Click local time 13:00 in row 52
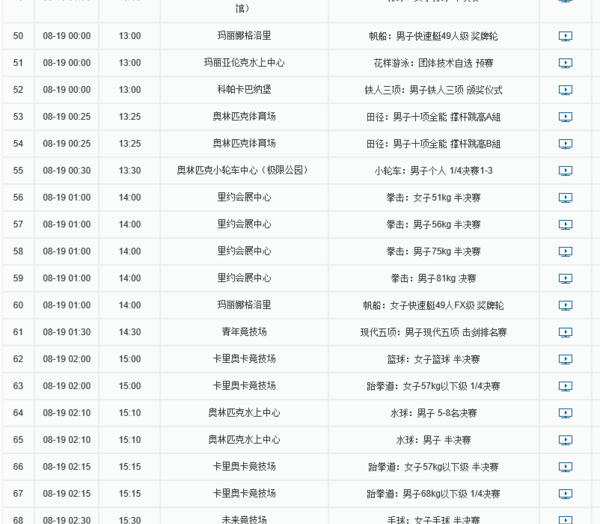Viewport: 600px width, 524px height. tap(130, 90)
